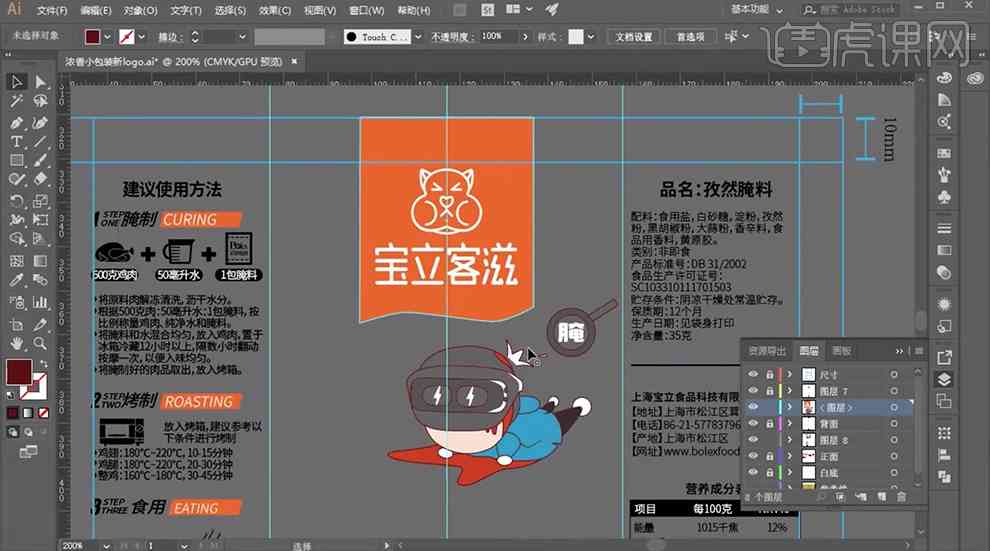The height and width of the screenshot is (551, 990).
Task: Toggle visibility of 图层 8 layer
Action: [x=753, y=440]
